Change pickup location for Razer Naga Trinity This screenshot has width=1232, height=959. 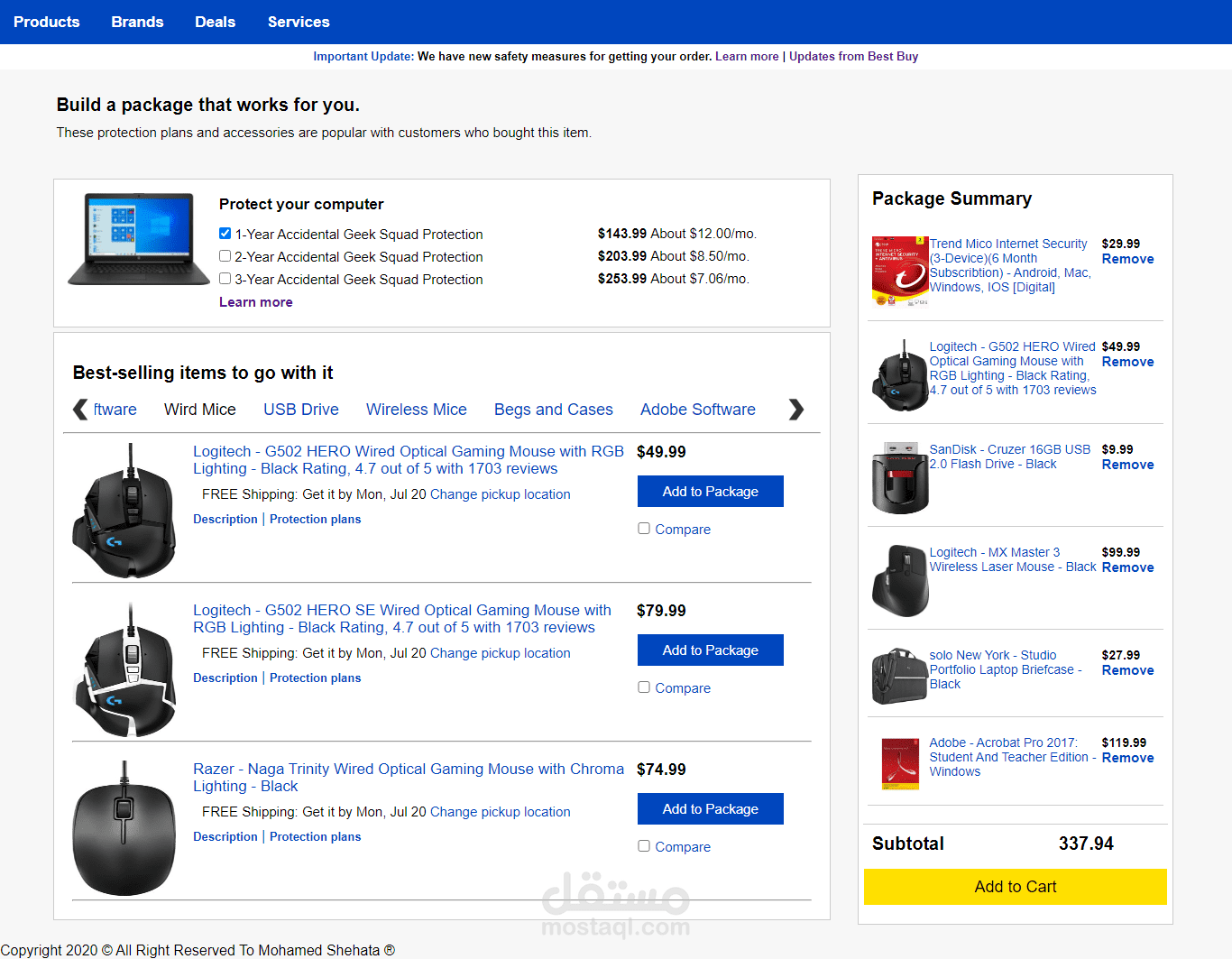pyautogui.click(x=501, y=812)
